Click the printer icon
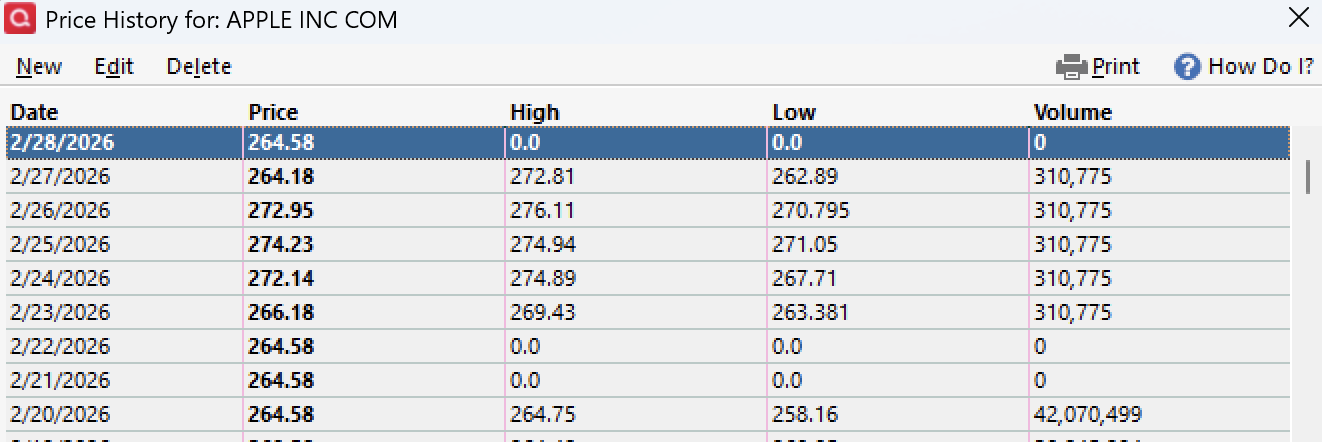This screenshot has height=442, width=1322. coord(1072,67)
